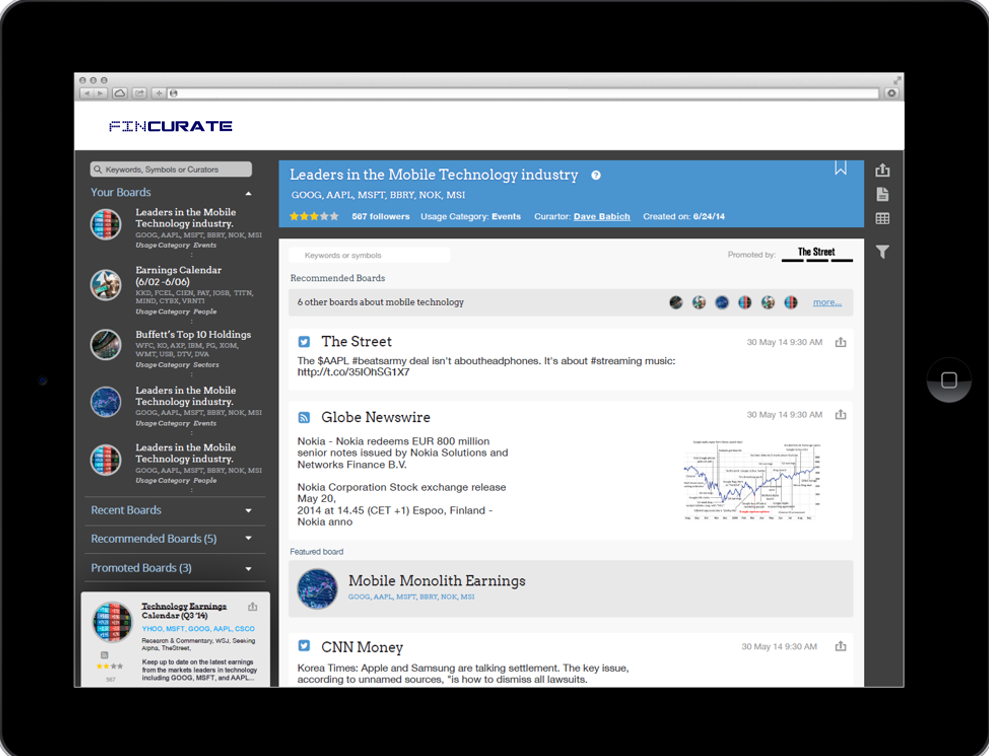Click 6 other boards about mobile technology
The image size is (989, 756).
pyautogui.click(x=380, y=302)
